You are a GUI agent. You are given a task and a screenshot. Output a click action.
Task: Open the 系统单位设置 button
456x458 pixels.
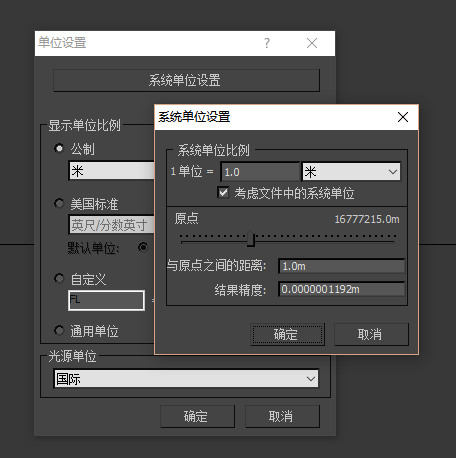click(186, 80)
